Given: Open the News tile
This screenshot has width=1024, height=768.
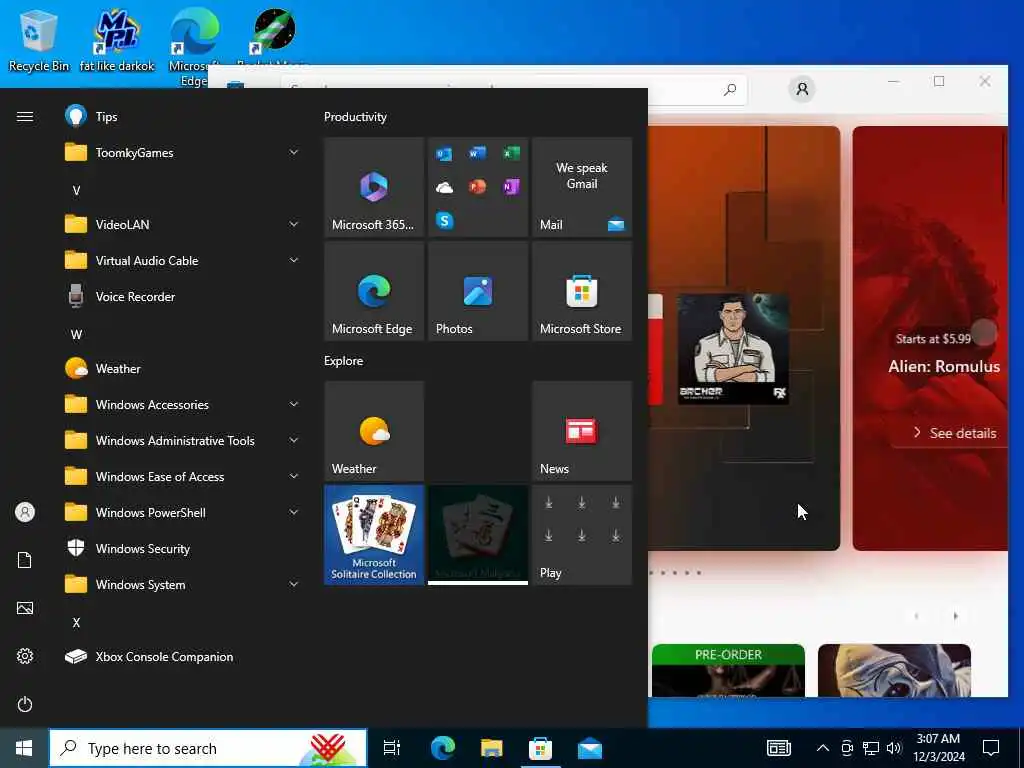Looking at the screenshot, I should (582, 431).
